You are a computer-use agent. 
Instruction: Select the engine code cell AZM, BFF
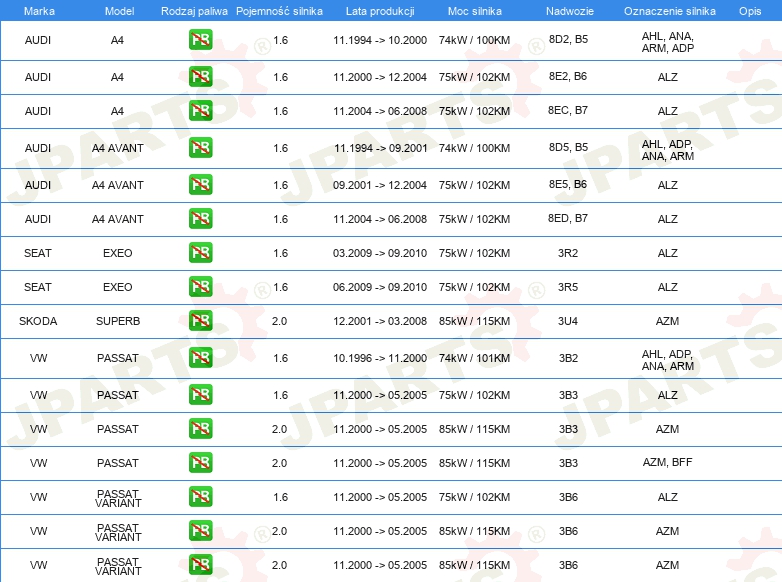pos(667,462)
